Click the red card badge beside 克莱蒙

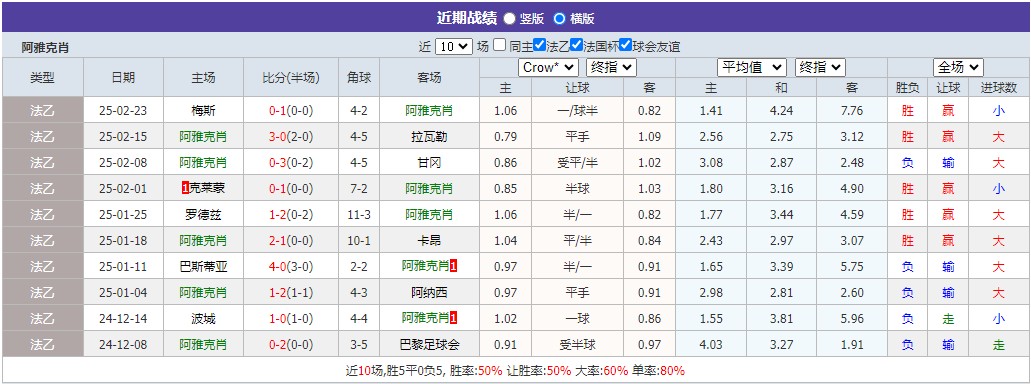tap(185, 189)
